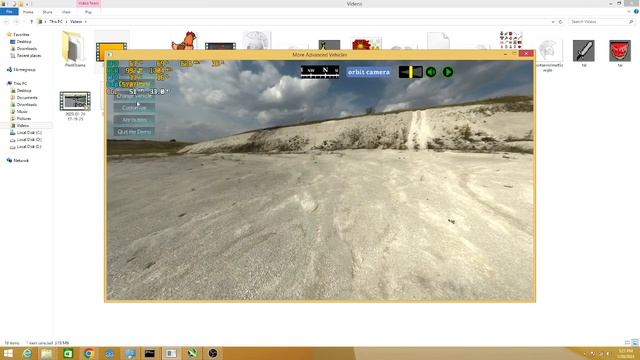The image size is (640, 360).
Task: Select Music under This PC
Action: click(x=22, y=111)
